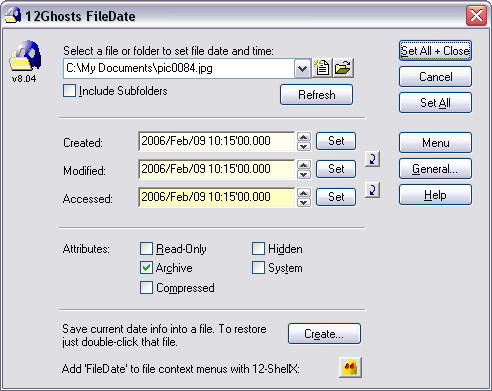Open the Menu button
The width and height of the screenshot is (492, 391).
(435, 143)
